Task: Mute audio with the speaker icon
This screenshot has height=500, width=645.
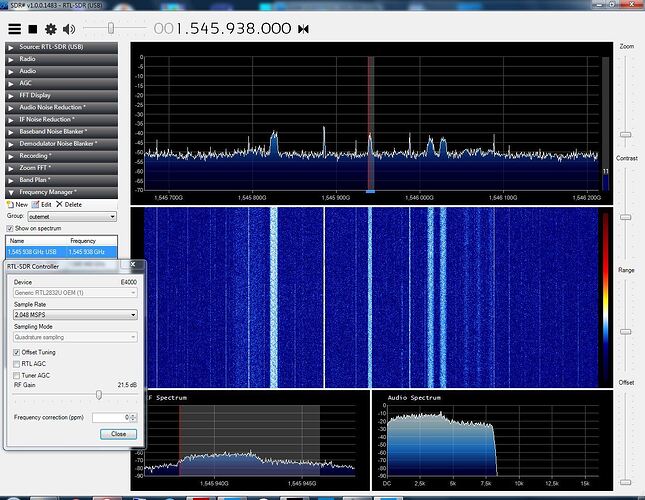Action: pos(69,29)
